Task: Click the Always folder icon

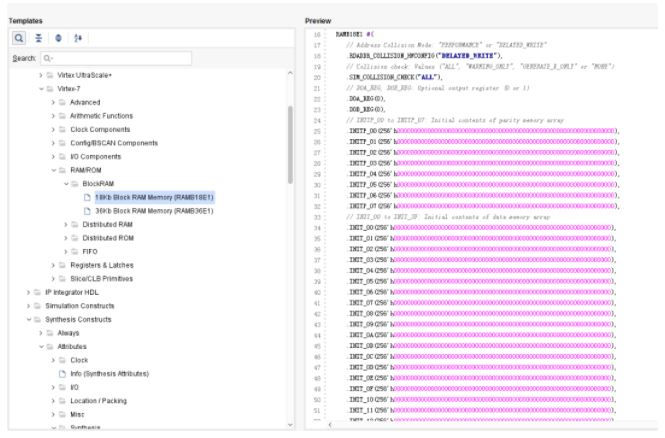Action: tap(50, 333)
